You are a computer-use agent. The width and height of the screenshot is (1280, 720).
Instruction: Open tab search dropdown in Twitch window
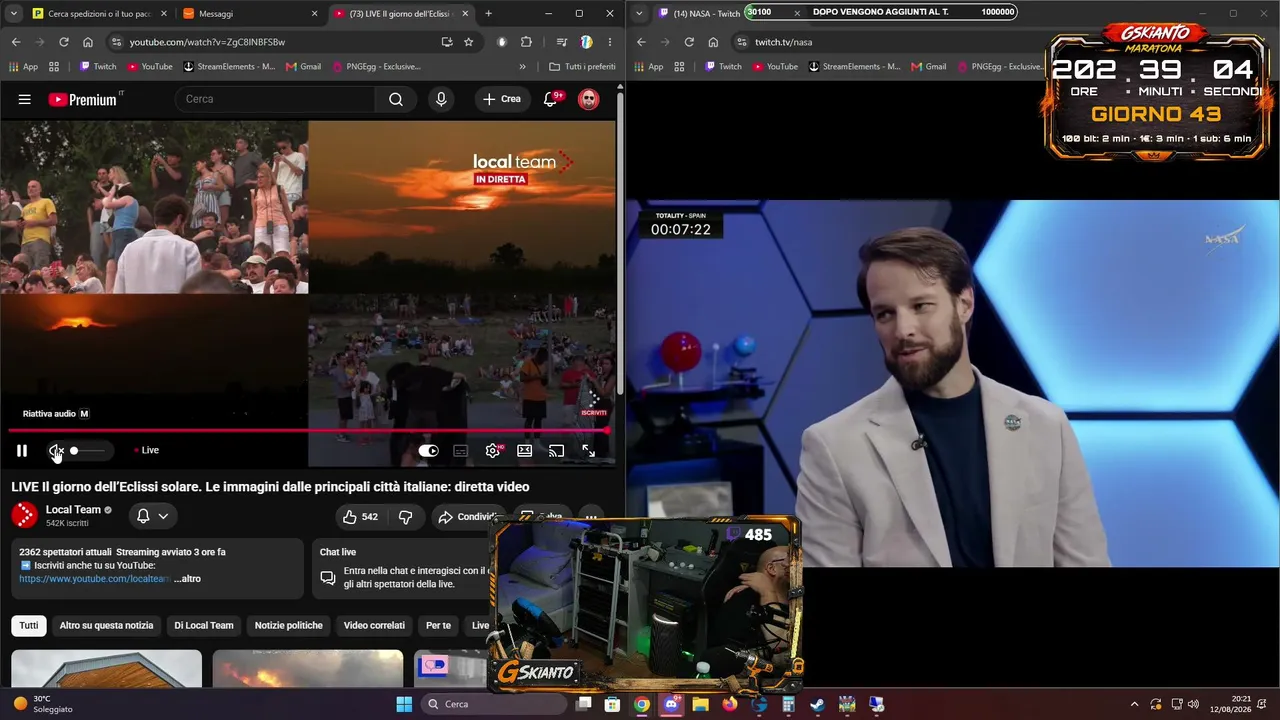[x=640, y=14]
